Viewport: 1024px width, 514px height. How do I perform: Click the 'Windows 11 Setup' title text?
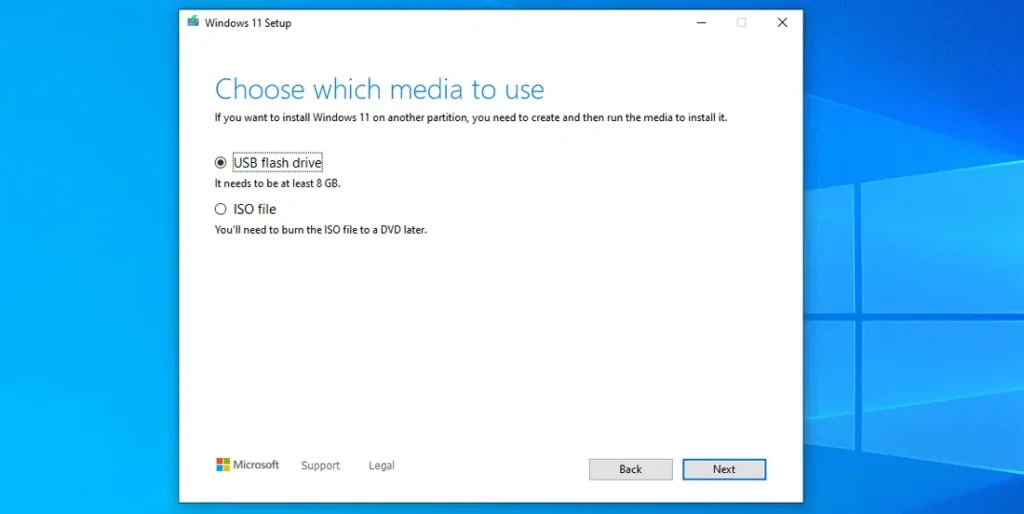pyautogui.click(x=248, y=23)
